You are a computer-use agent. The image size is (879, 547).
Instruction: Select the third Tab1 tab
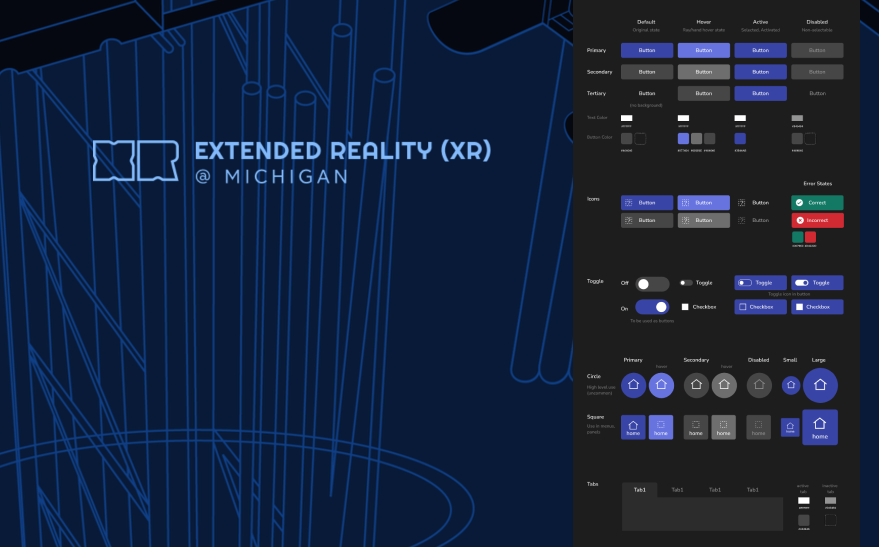(x=715, y=490)
